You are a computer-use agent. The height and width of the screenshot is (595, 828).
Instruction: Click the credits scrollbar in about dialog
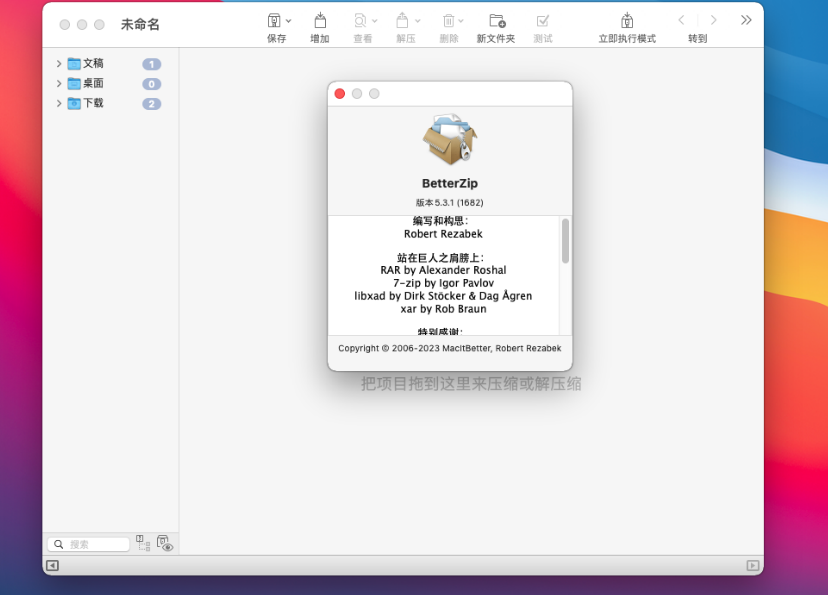(x=566, y=241)
